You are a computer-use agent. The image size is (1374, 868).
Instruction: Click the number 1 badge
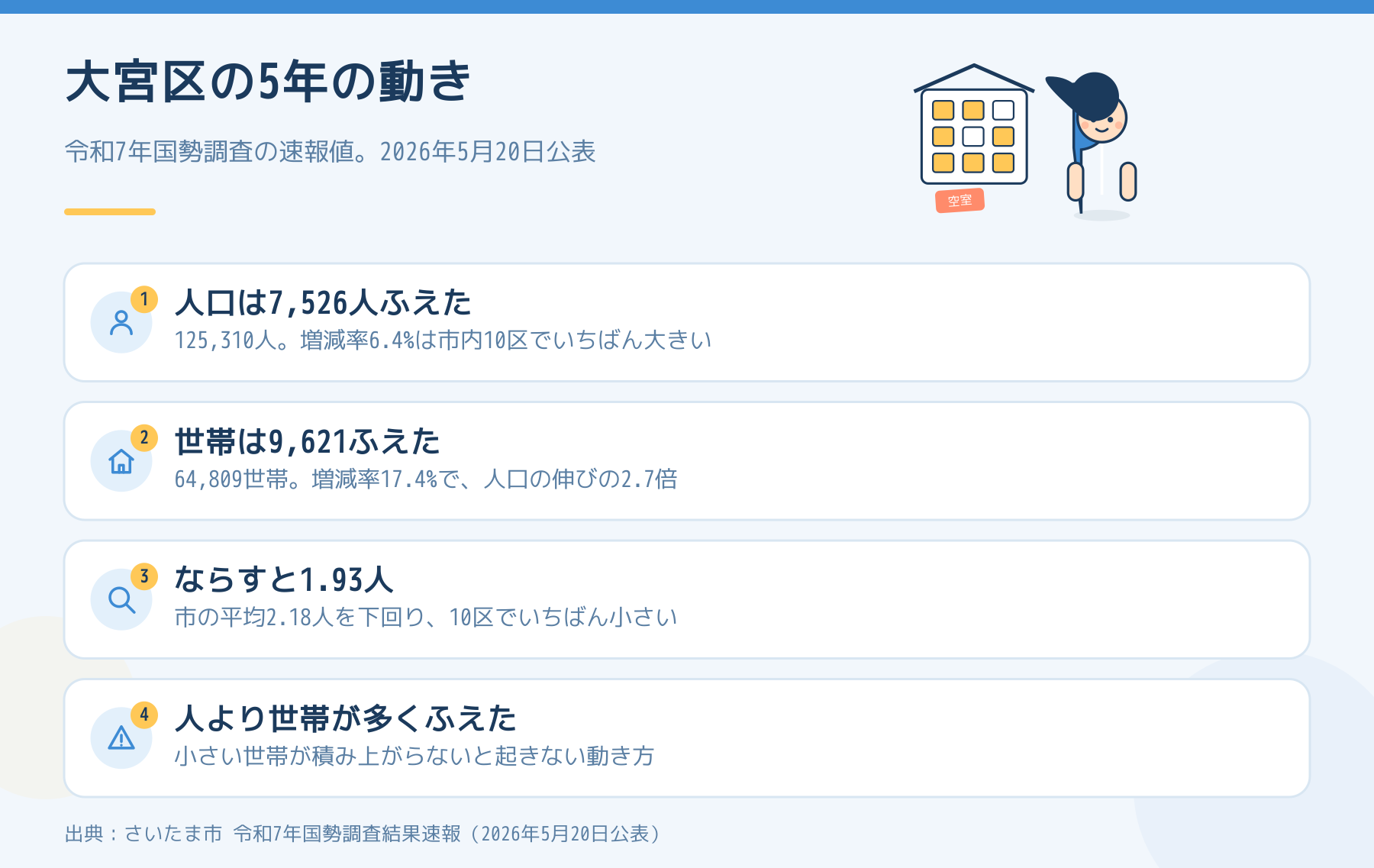coord(144,299)
